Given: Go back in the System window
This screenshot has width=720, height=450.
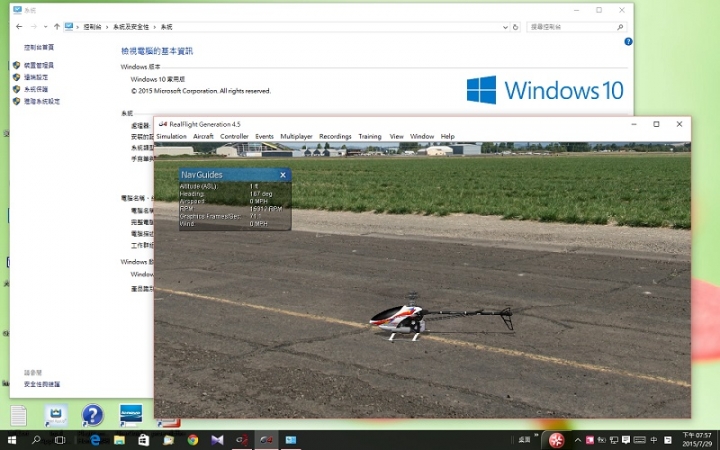Looking at the screenshot, I should coord(19,27).
